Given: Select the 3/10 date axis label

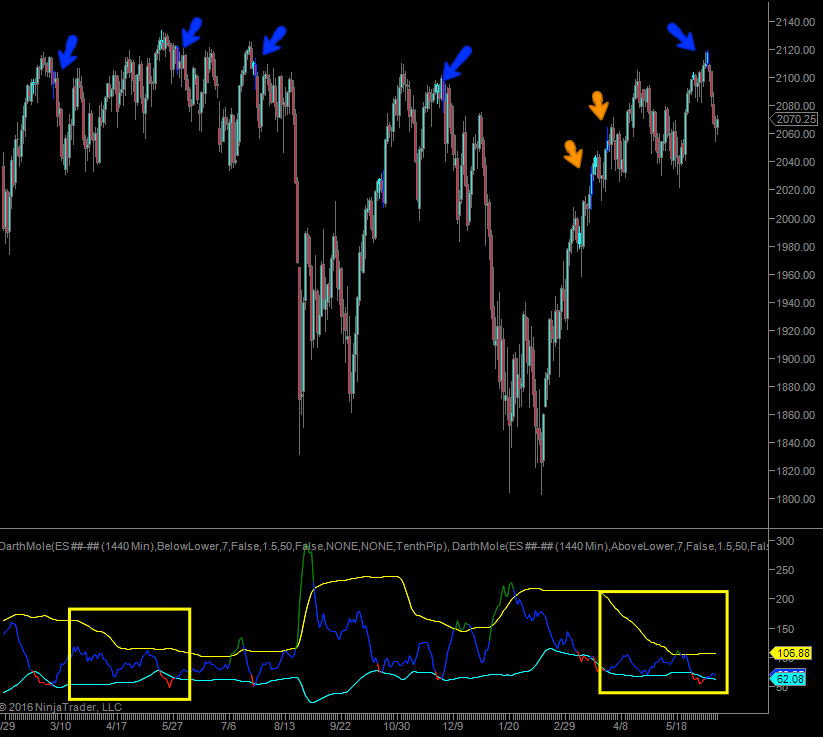Looking at the screenshot, I should (60, 727).
